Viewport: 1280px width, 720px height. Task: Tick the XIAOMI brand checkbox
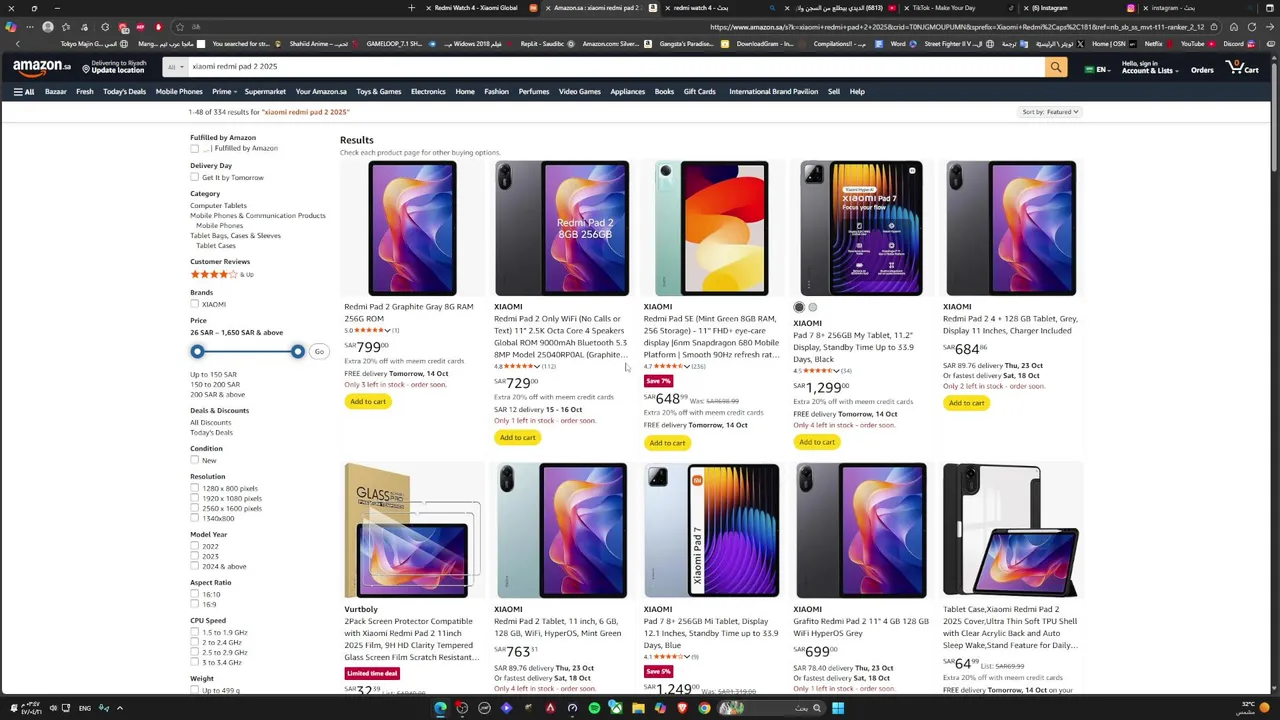click(x=195, y=304)
